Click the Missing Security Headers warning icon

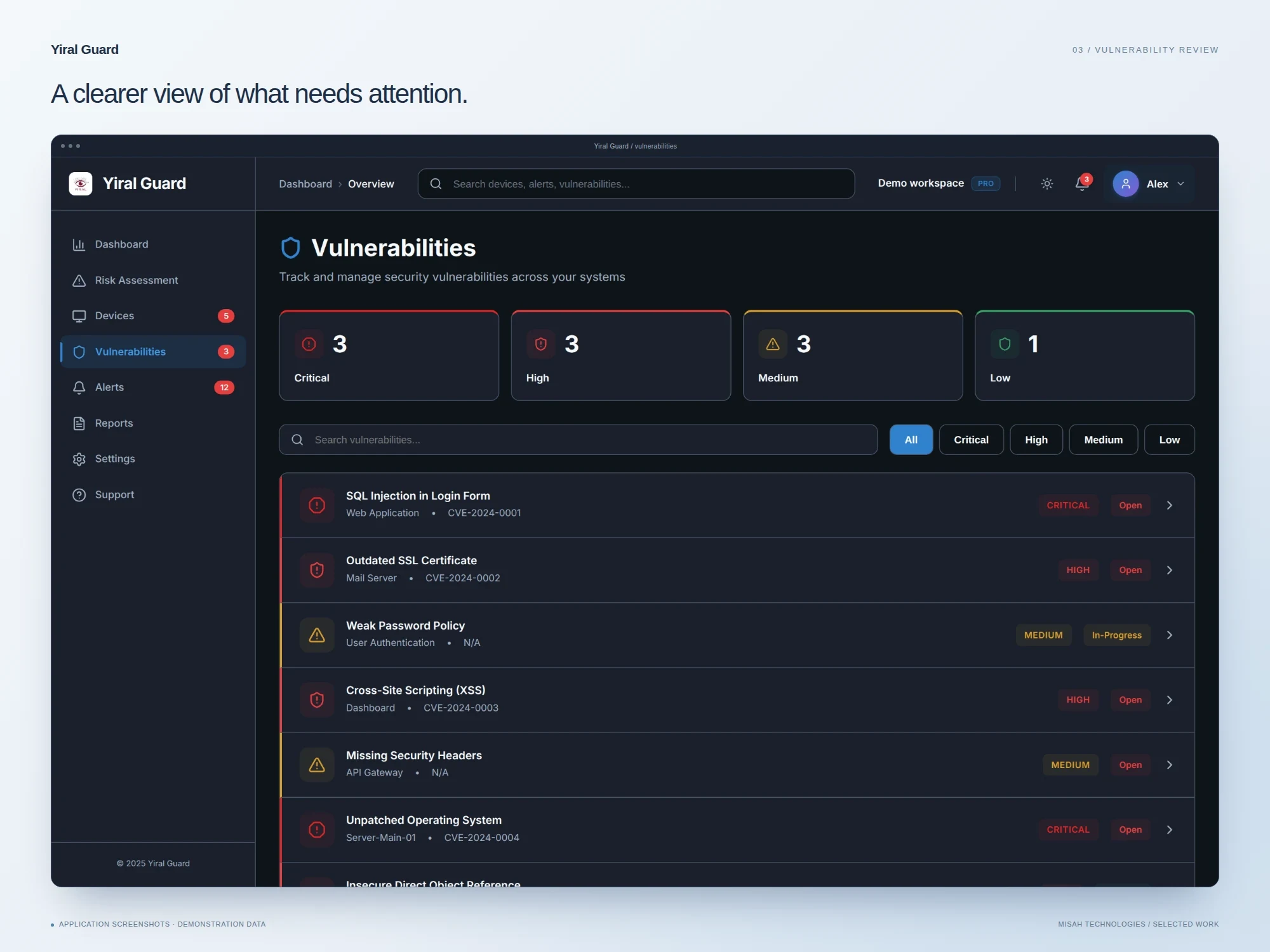[x=317, y=765]
